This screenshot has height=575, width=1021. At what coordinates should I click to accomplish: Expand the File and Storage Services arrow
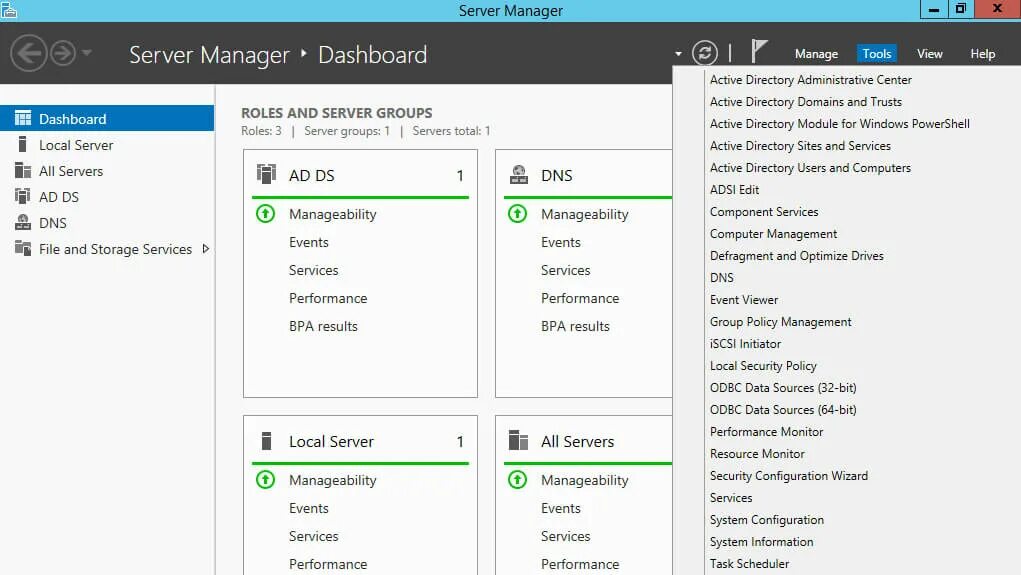[206, 249]
